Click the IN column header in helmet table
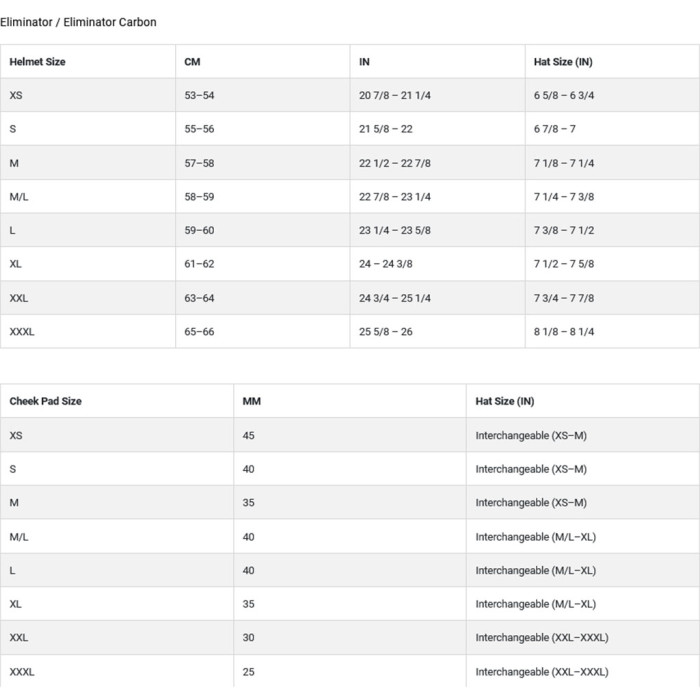The width and height of the screenshot is (700, 700). point(365,62)
